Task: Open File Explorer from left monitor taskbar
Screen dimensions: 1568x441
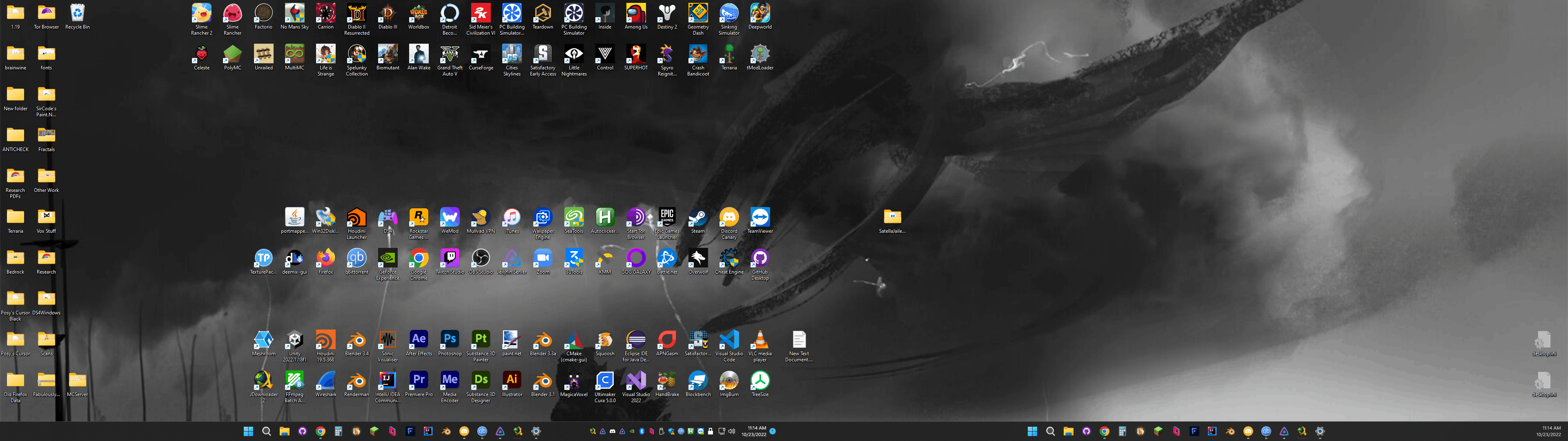Action: pyautogui.click(x=284, y=431)
